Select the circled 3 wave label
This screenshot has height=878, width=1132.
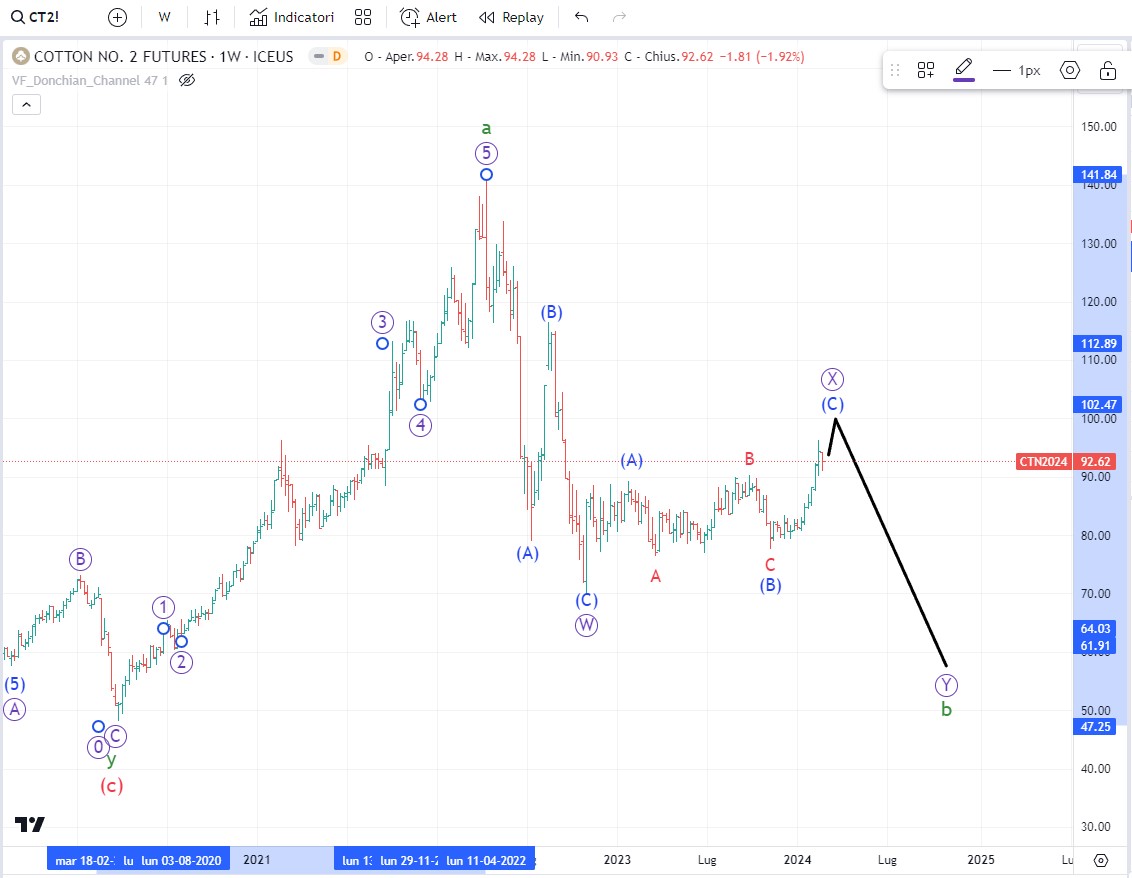click(383, 322)
